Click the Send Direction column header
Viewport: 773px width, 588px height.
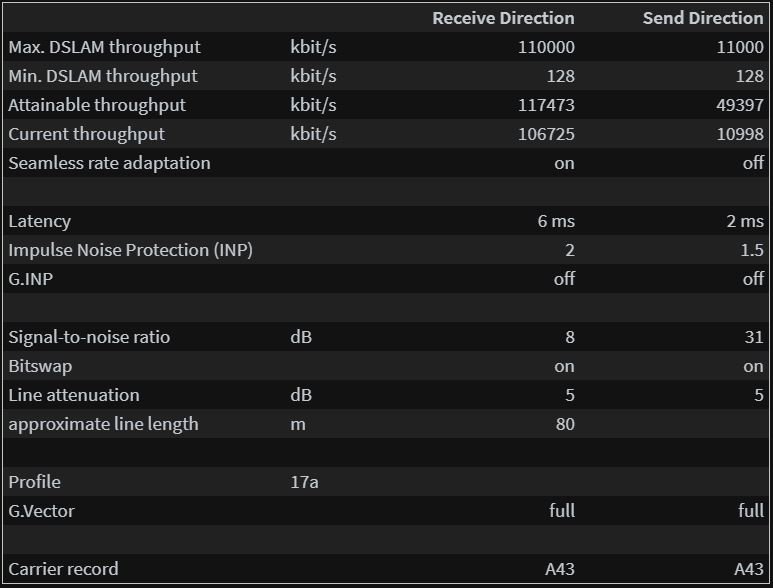point(703,18)
